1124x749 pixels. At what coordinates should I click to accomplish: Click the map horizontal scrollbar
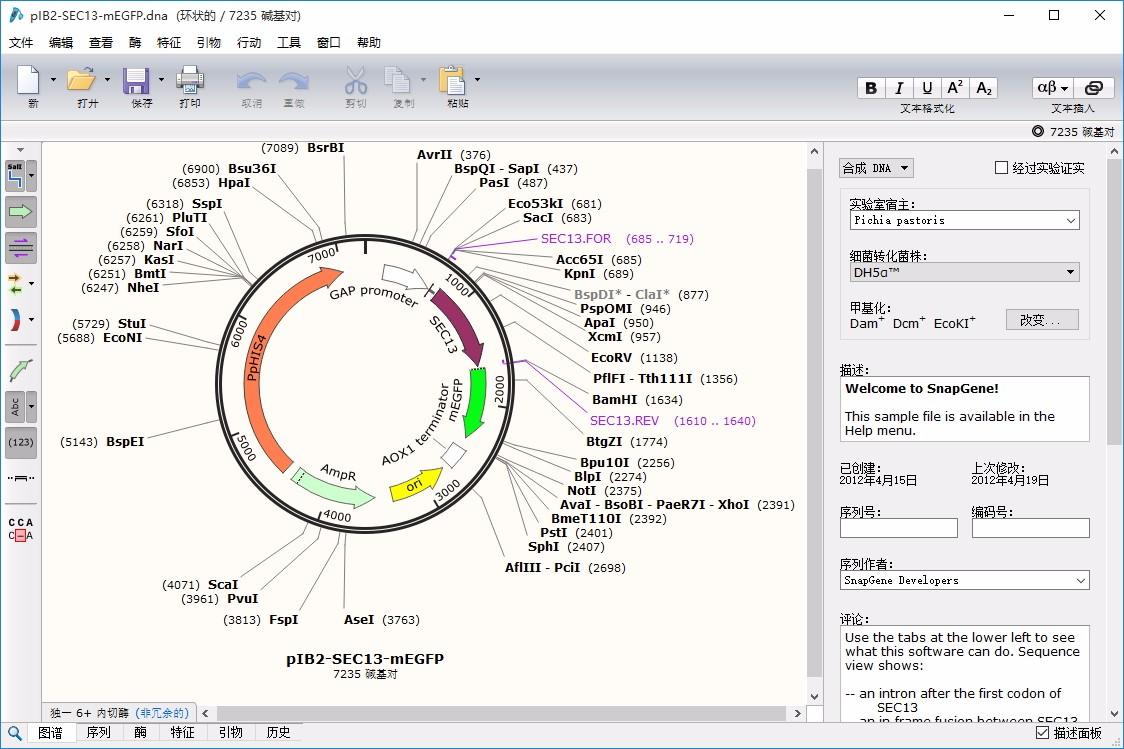[x=500, y=713]
